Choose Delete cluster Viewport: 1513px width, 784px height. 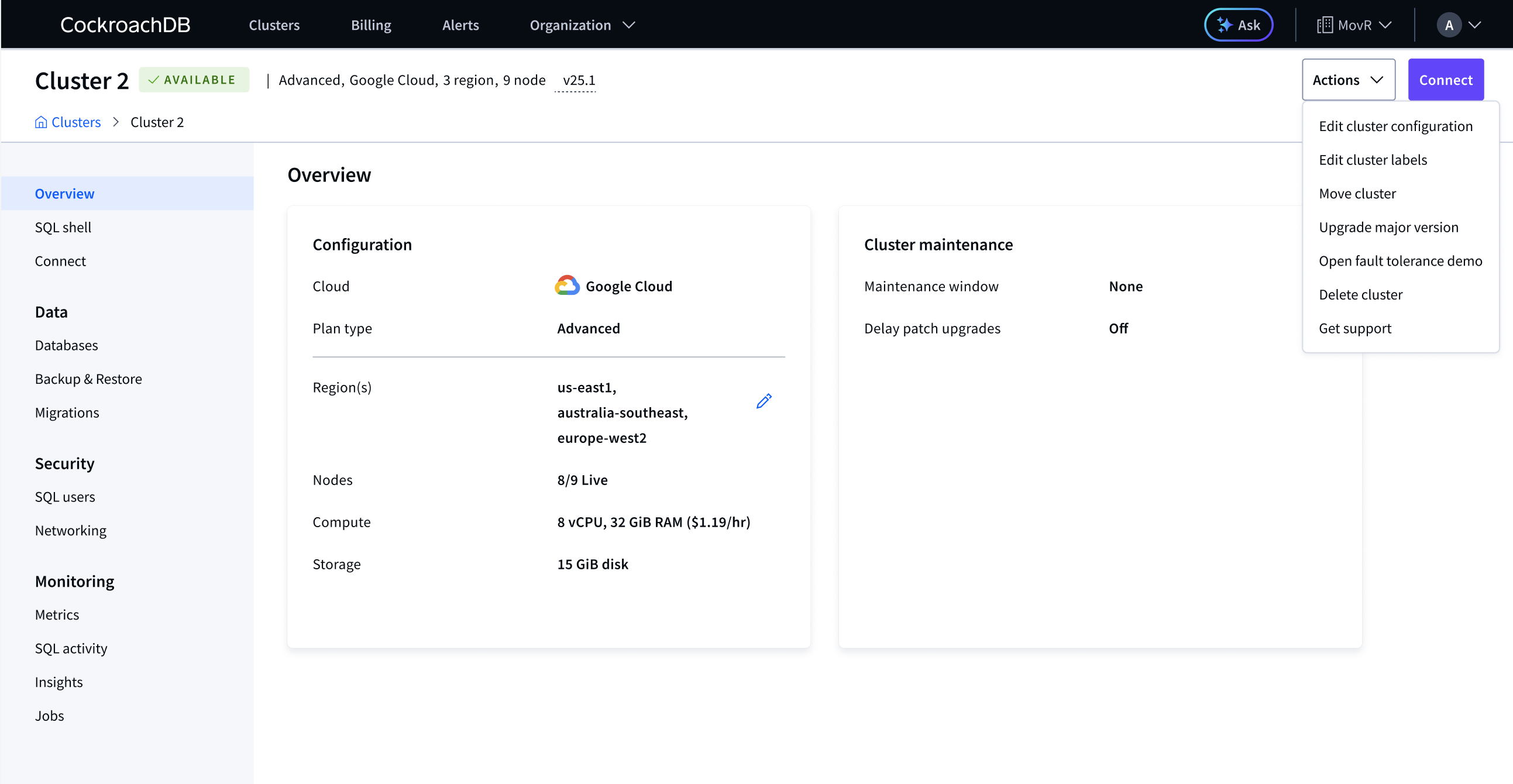pyautogui.click(x=1360, y=294)
